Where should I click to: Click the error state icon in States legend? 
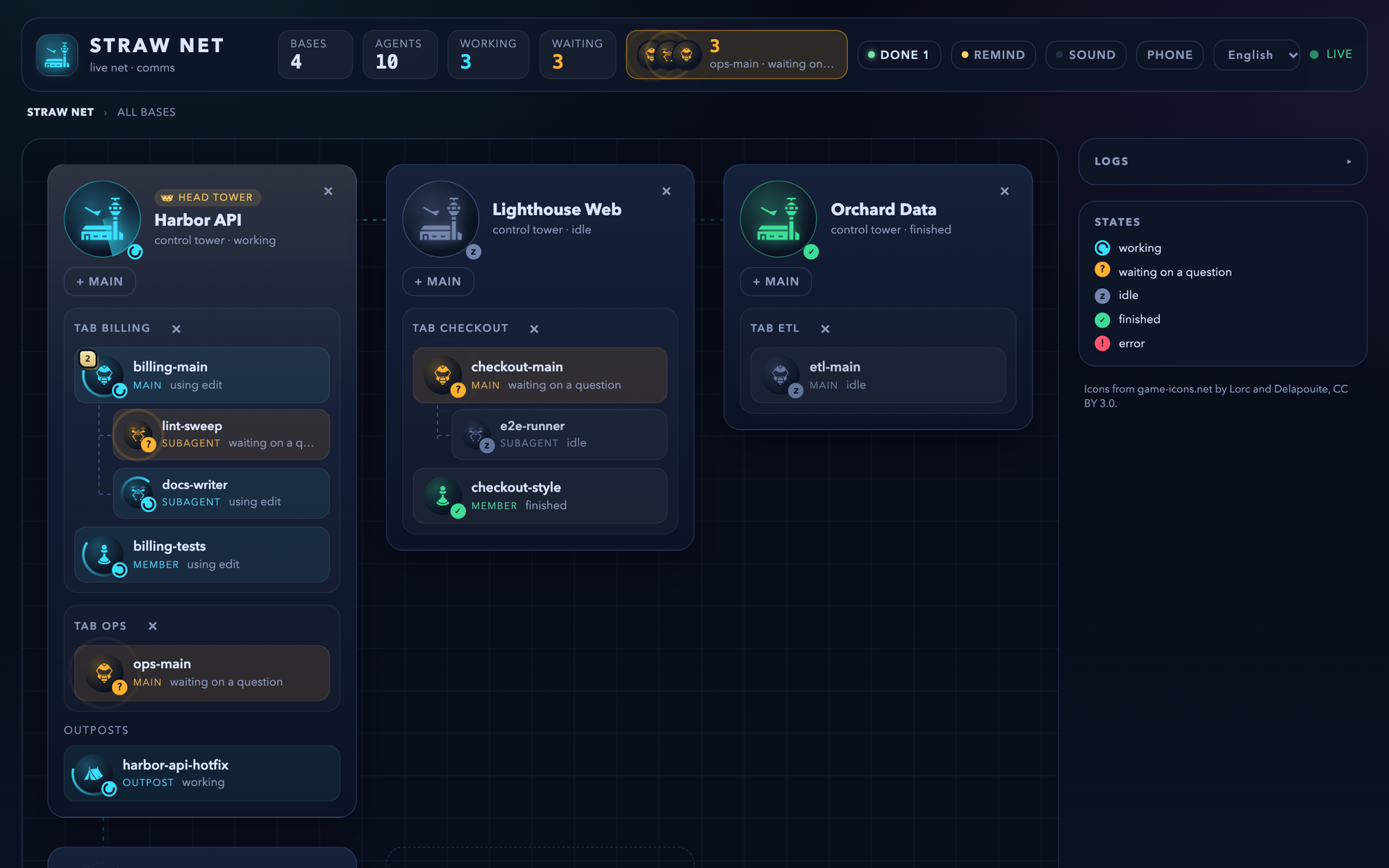point(1102,343)
